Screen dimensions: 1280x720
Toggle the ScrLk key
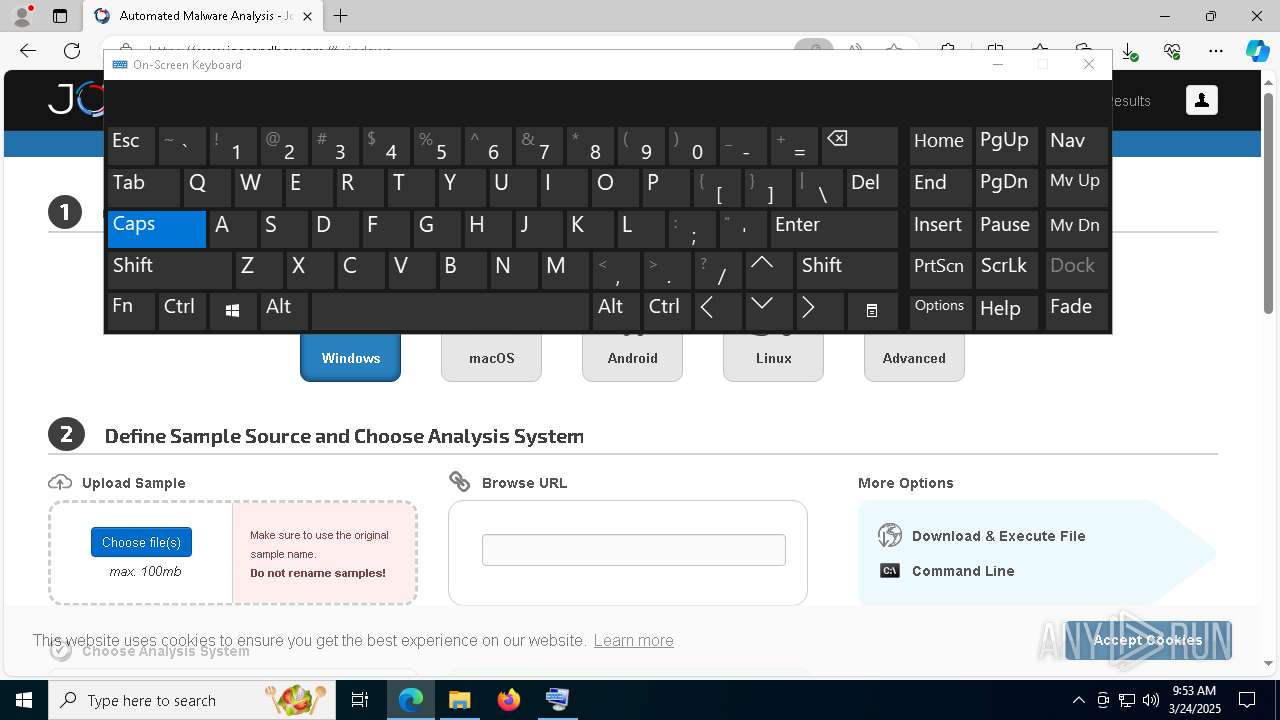pyautogui.click(x=1007, y=269)
